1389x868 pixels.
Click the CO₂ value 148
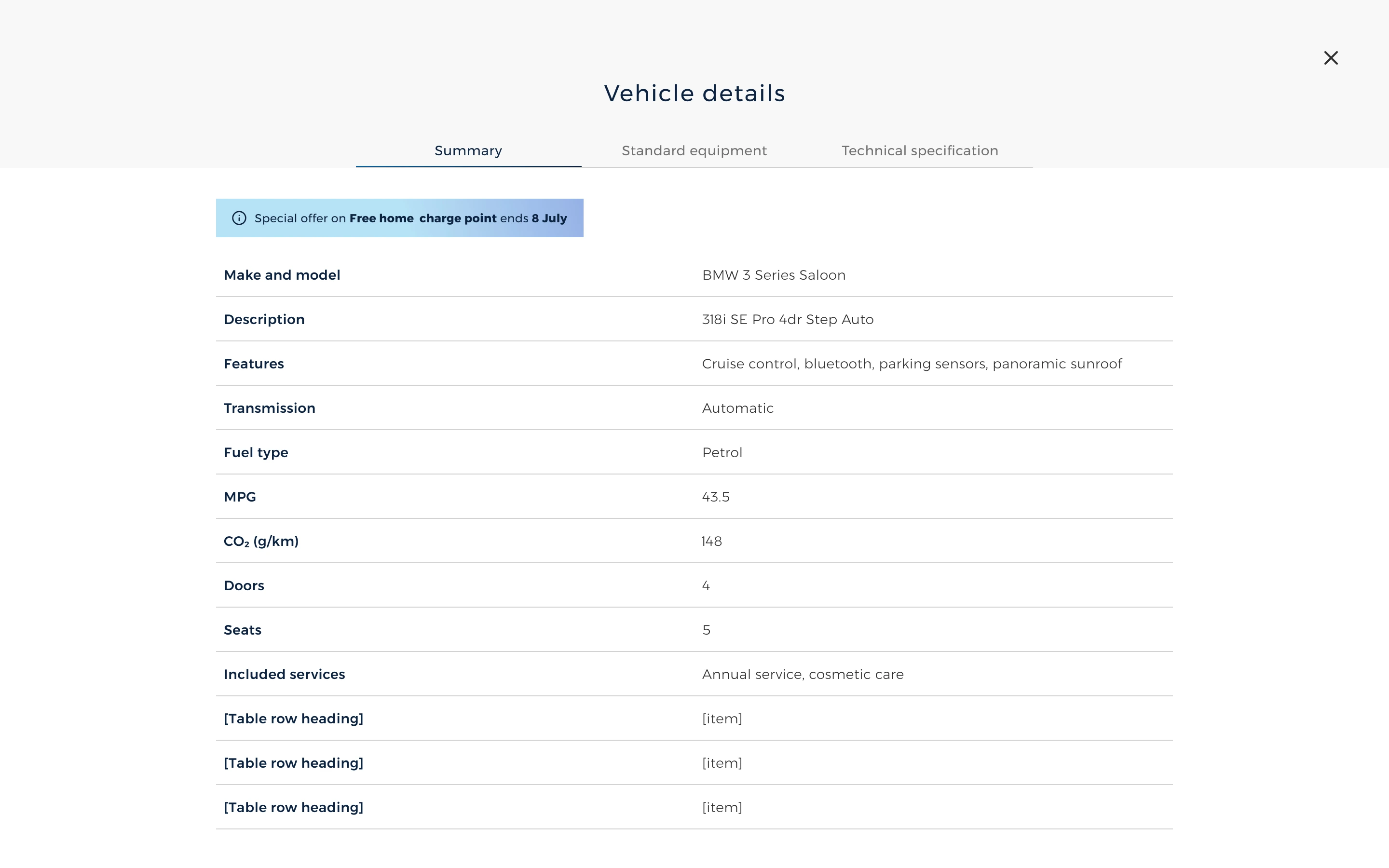[x=712, y=542]
